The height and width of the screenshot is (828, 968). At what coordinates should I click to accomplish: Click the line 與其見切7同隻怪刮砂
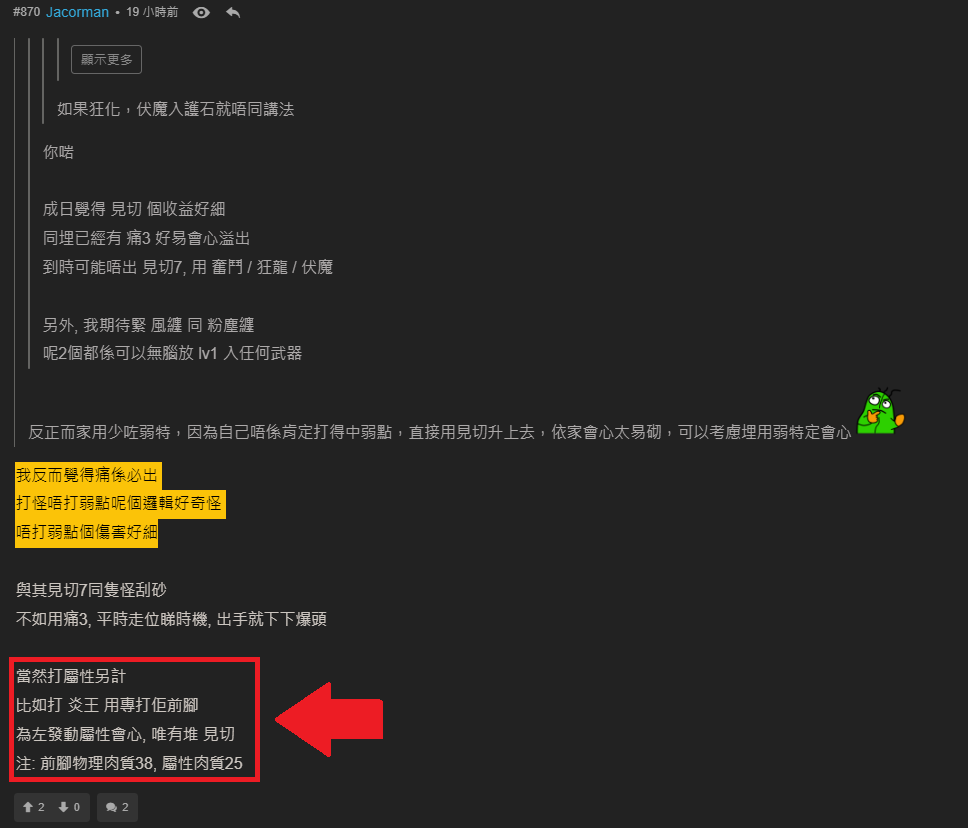coord(91,590)
